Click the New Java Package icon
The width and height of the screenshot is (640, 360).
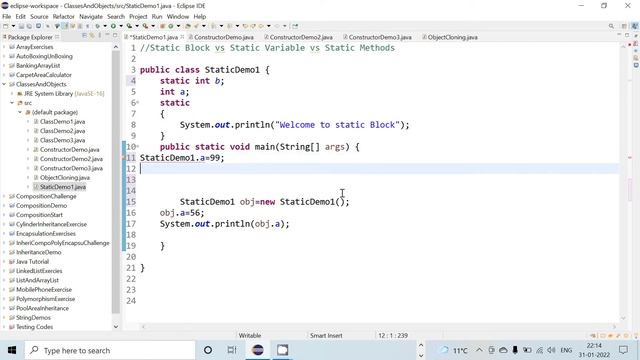pyautogui.click(x=162, y=26)
